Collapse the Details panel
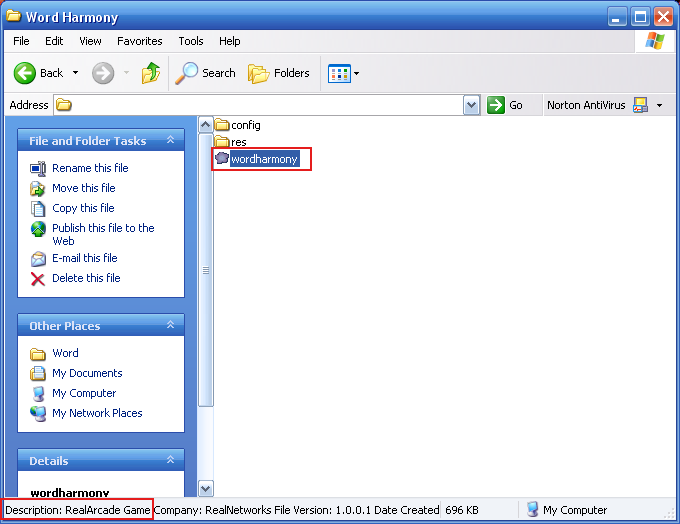 pos(170,460)
